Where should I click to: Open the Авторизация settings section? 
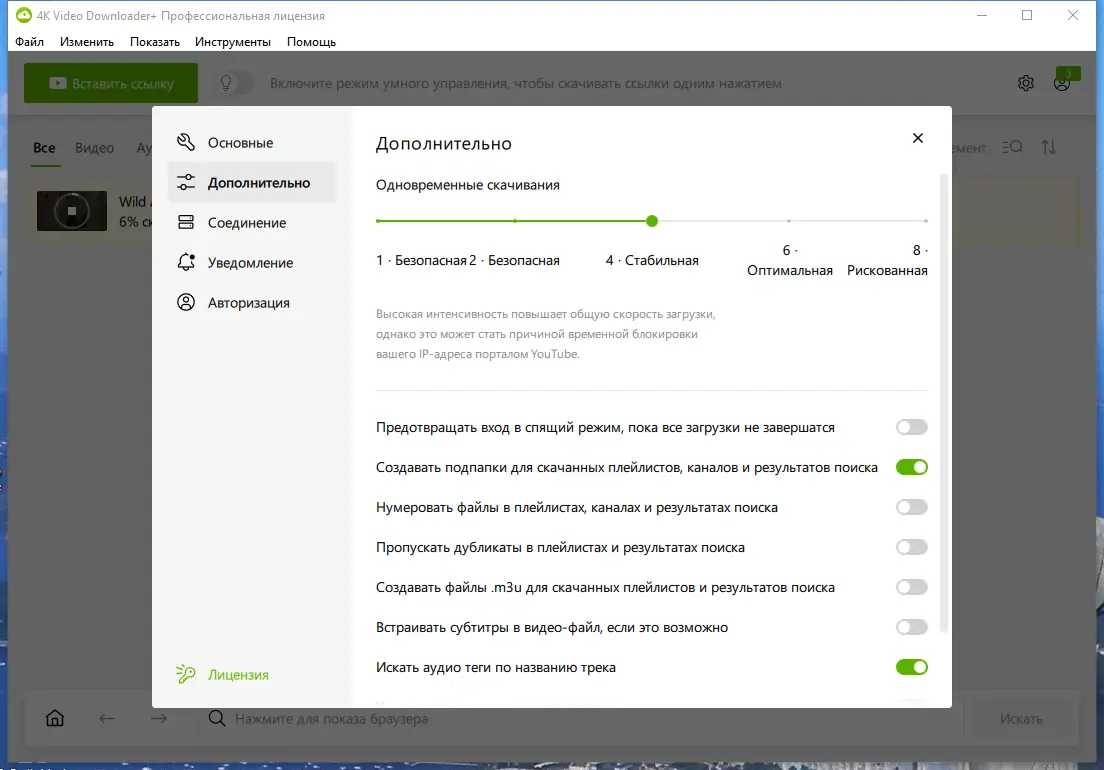coord(250,302)
